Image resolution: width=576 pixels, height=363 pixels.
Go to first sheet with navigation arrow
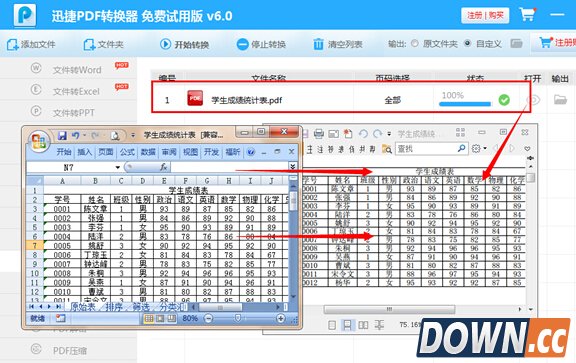(x=32, y=307)
